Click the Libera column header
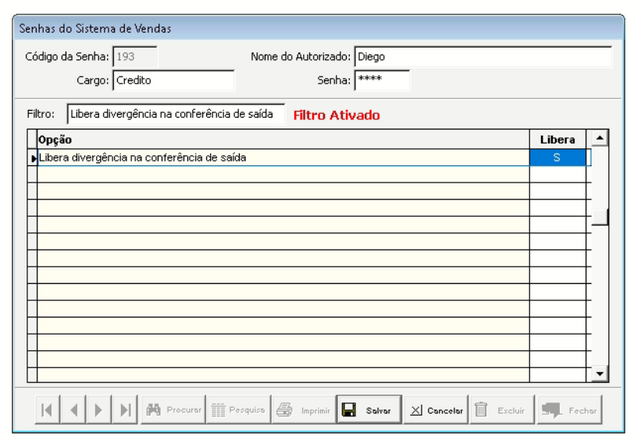The width and height of the screenshot is (634, 443). pyautogui.click(x=558, y=139)
